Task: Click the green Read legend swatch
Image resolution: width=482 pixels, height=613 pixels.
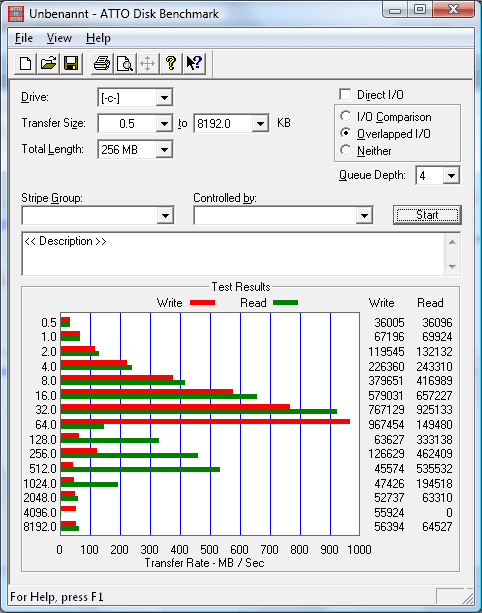Action: click(x=285, y=303)
